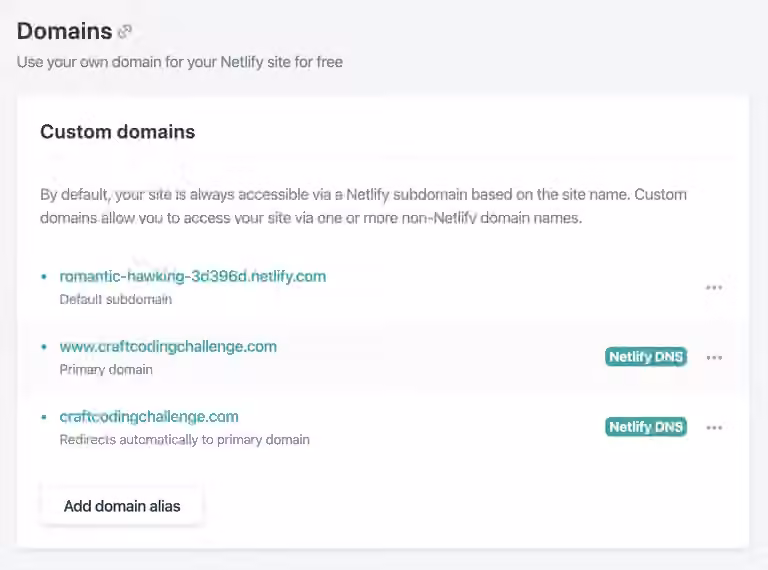This screenshot has width=768, height=570.
Task: Click the 'Primary domain' label
Action: pyautogui.click(x=106, y=370)
